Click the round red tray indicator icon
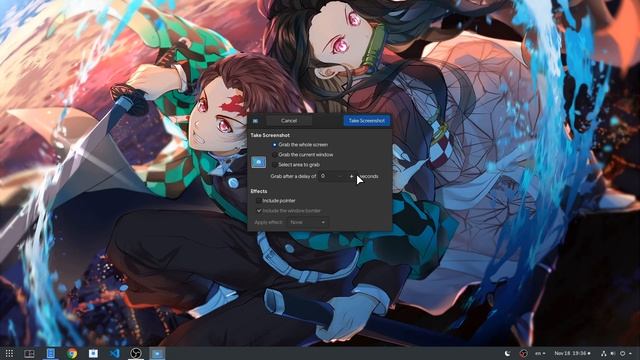 click(523, 353)
